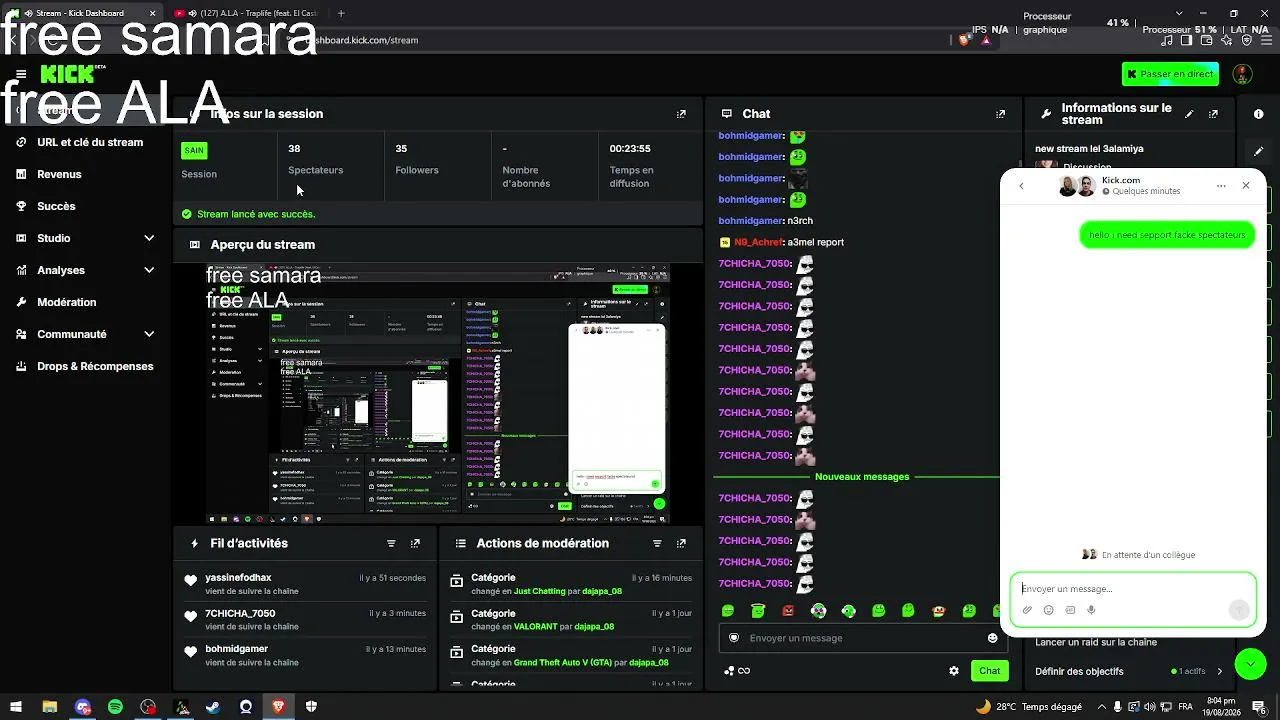Open Brave VPN icon in toolbar

pos(1247,40)
